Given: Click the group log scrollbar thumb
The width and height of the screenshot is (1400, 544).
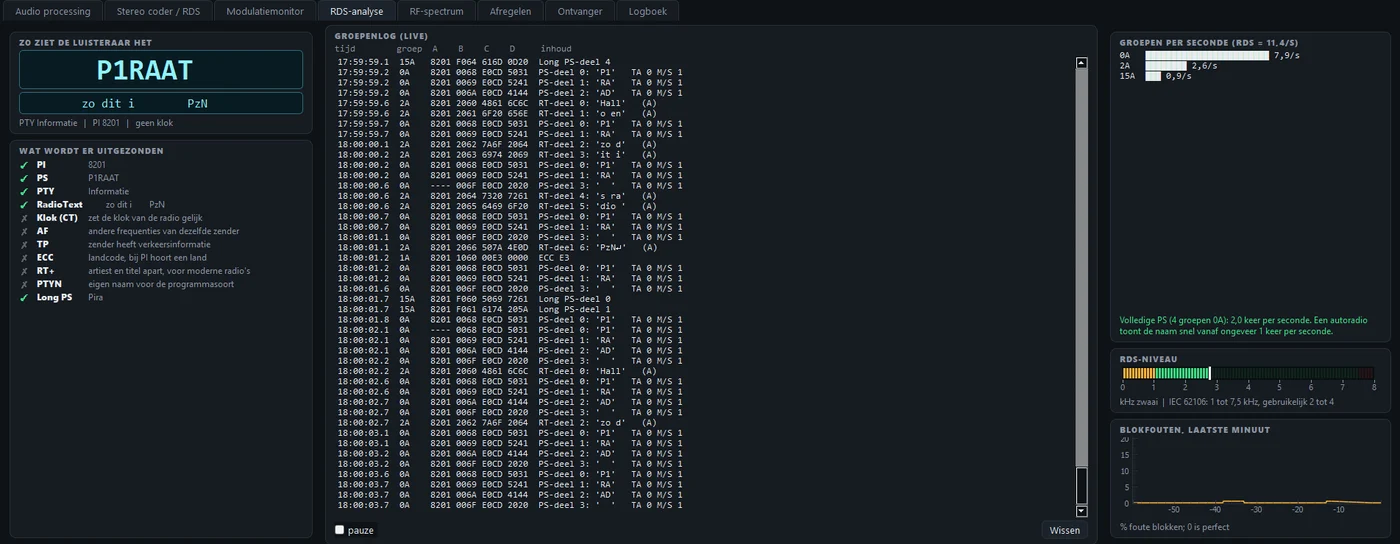Looking at the screenshot, I should (1081, 485).
